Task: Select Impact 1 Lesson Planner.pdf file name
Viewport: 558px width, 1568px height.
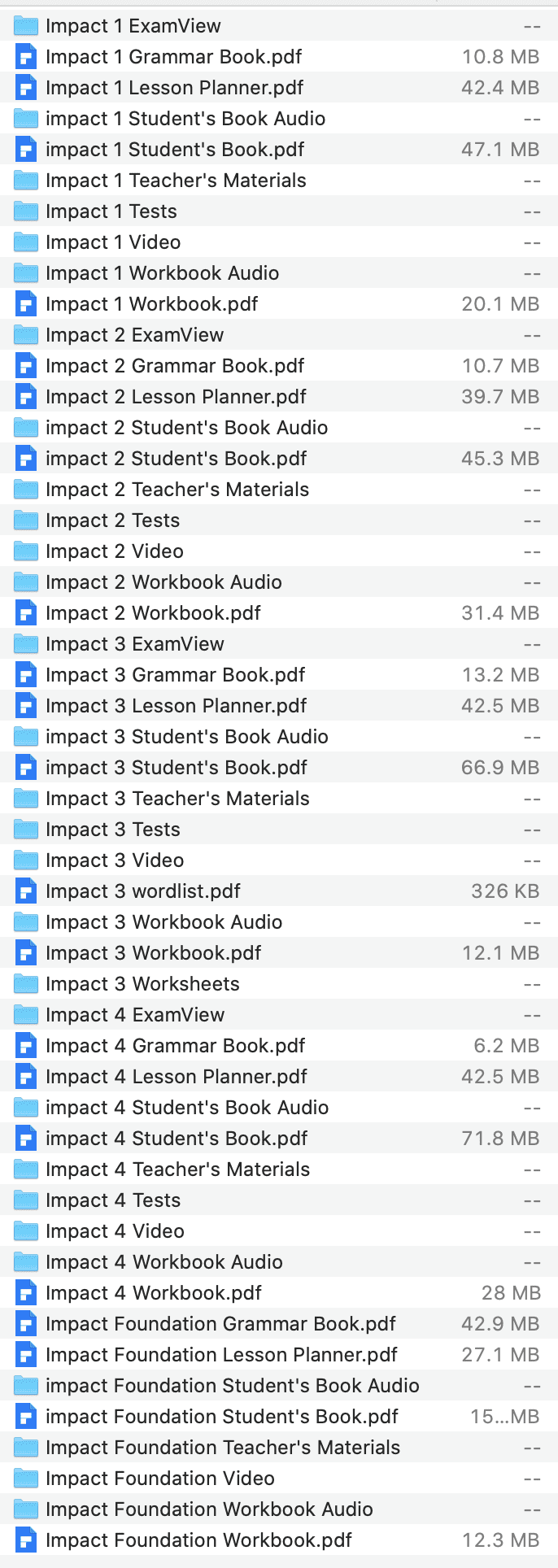Action: (174, 88)
